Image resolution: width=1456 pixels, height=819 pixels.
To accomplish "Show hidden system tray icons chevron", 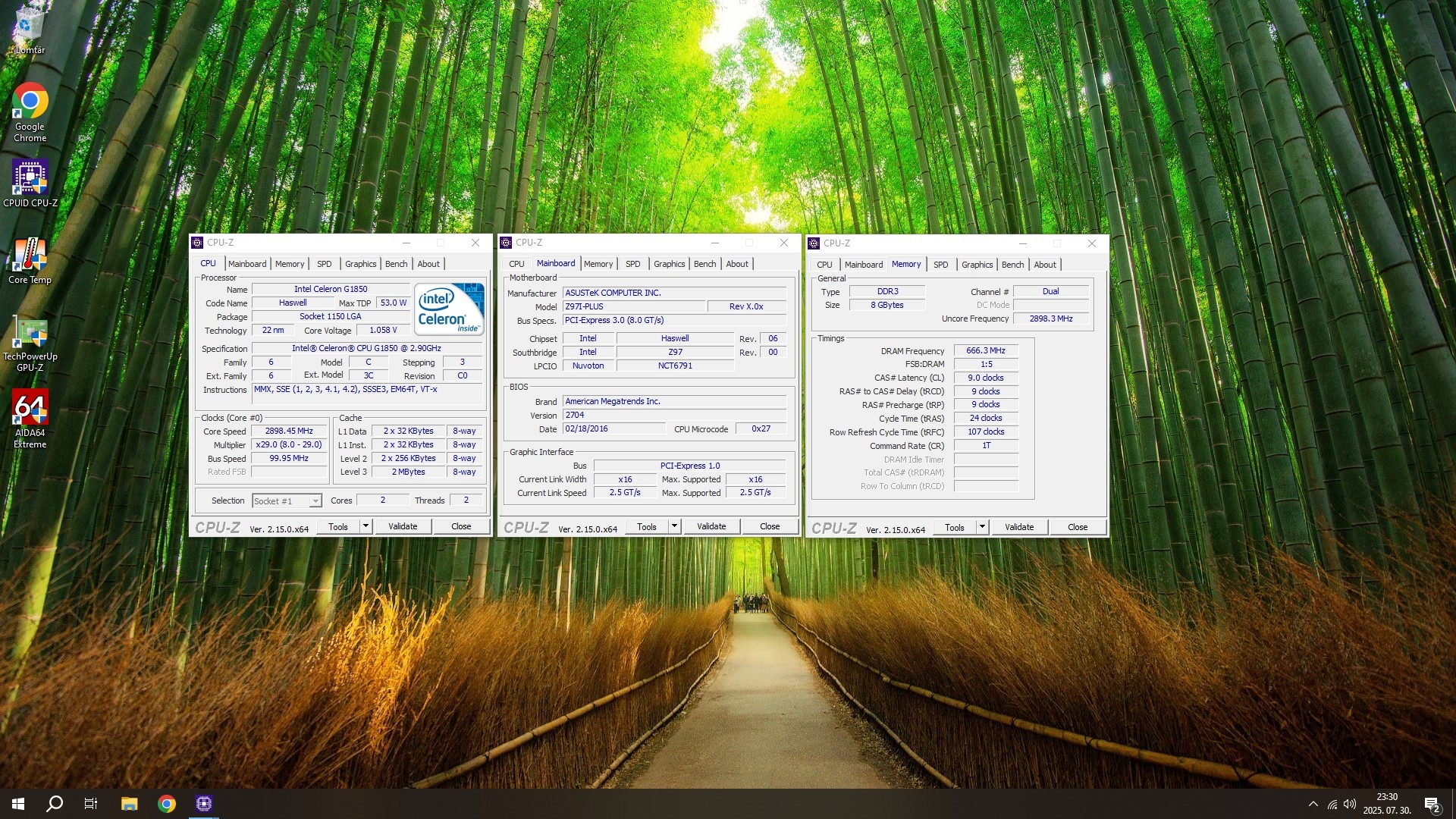I will point(1313,804).
